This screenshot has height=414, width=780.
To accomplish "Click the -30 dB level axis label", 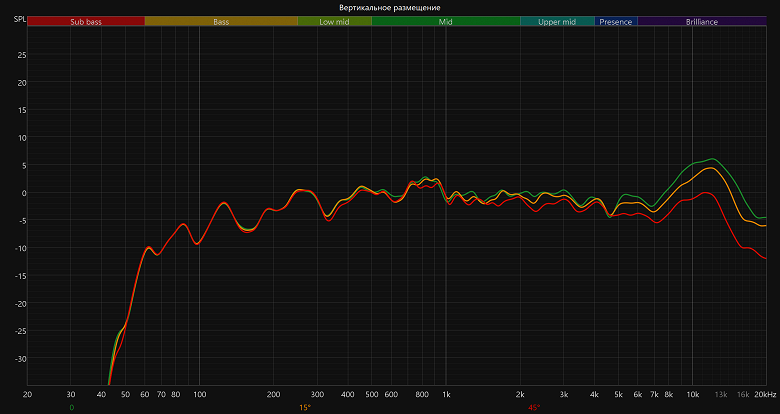I will click(20, 358).
